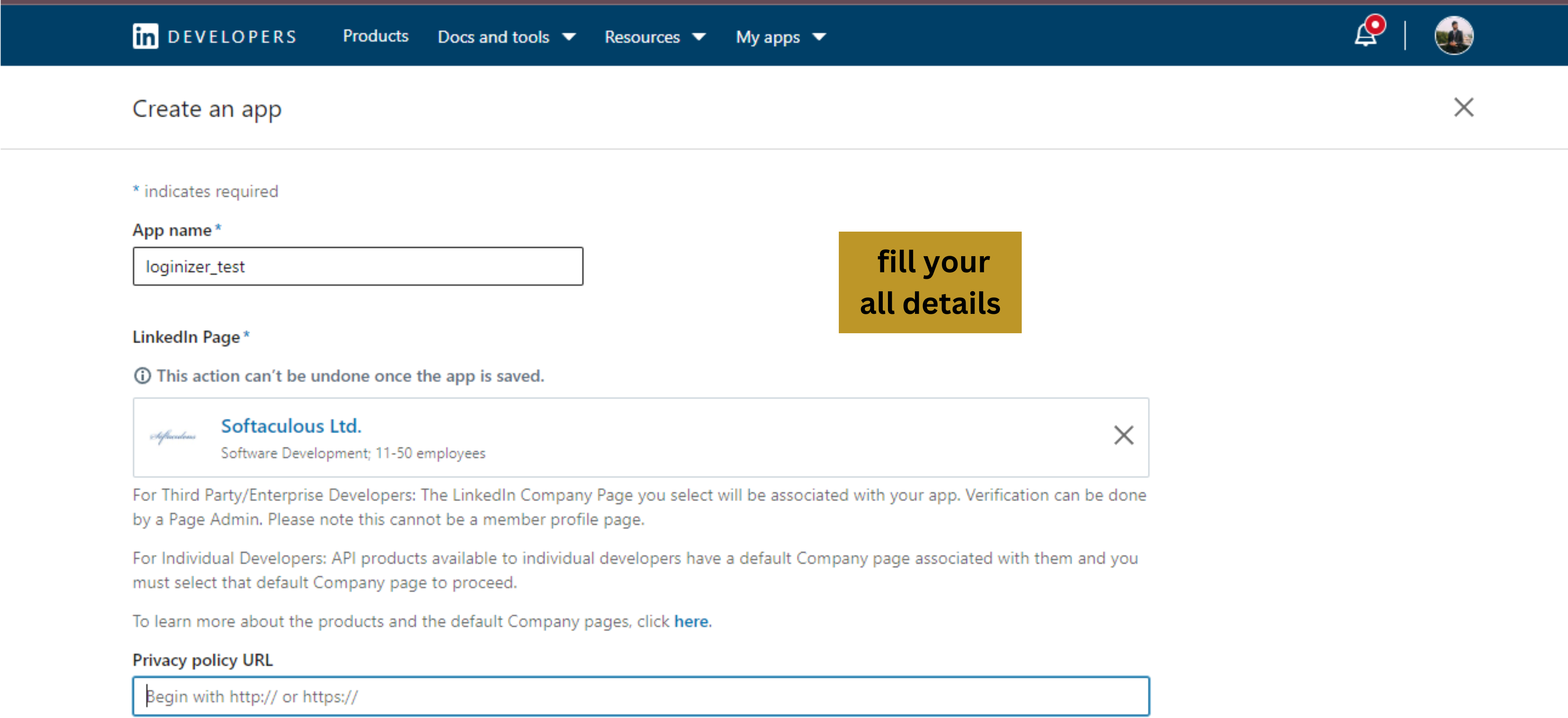Close the Create an app form
1568x718 pixels.
(1463, 107)
